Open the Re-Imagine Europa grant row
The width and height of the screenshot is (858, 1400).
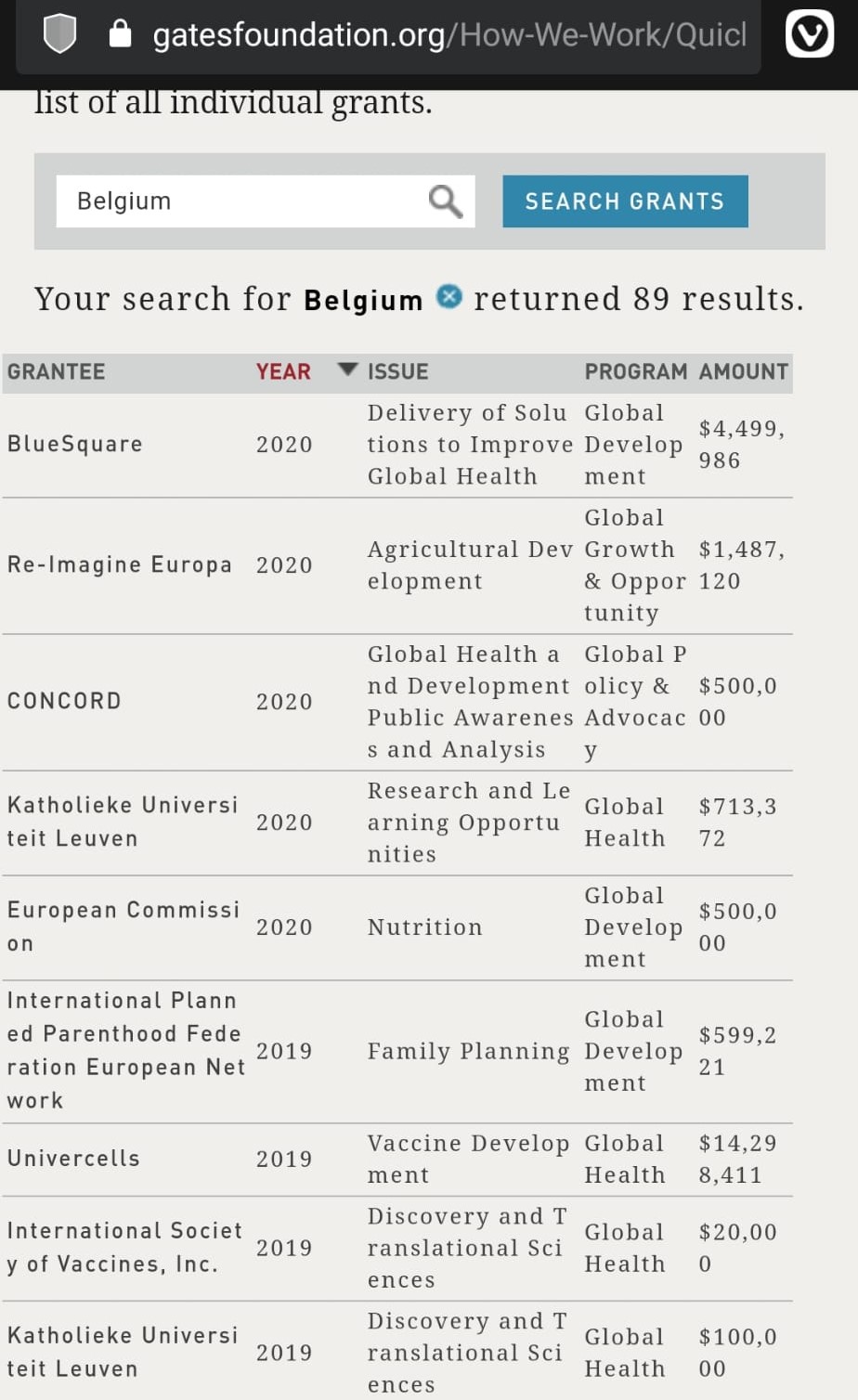(x=397, y=565)
